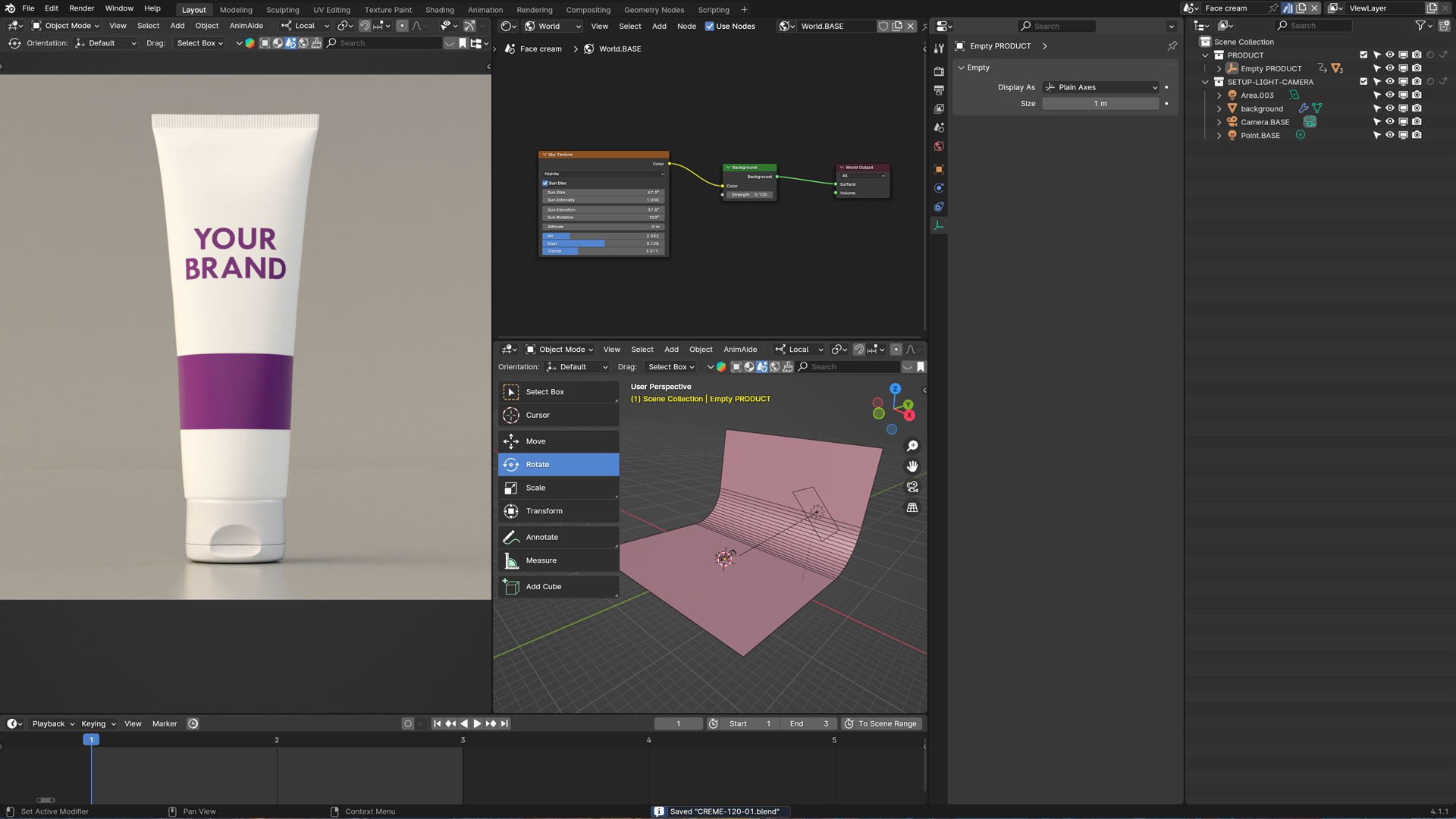Open the Render menu
This screenshot has width=1456, height=819.
81,8
